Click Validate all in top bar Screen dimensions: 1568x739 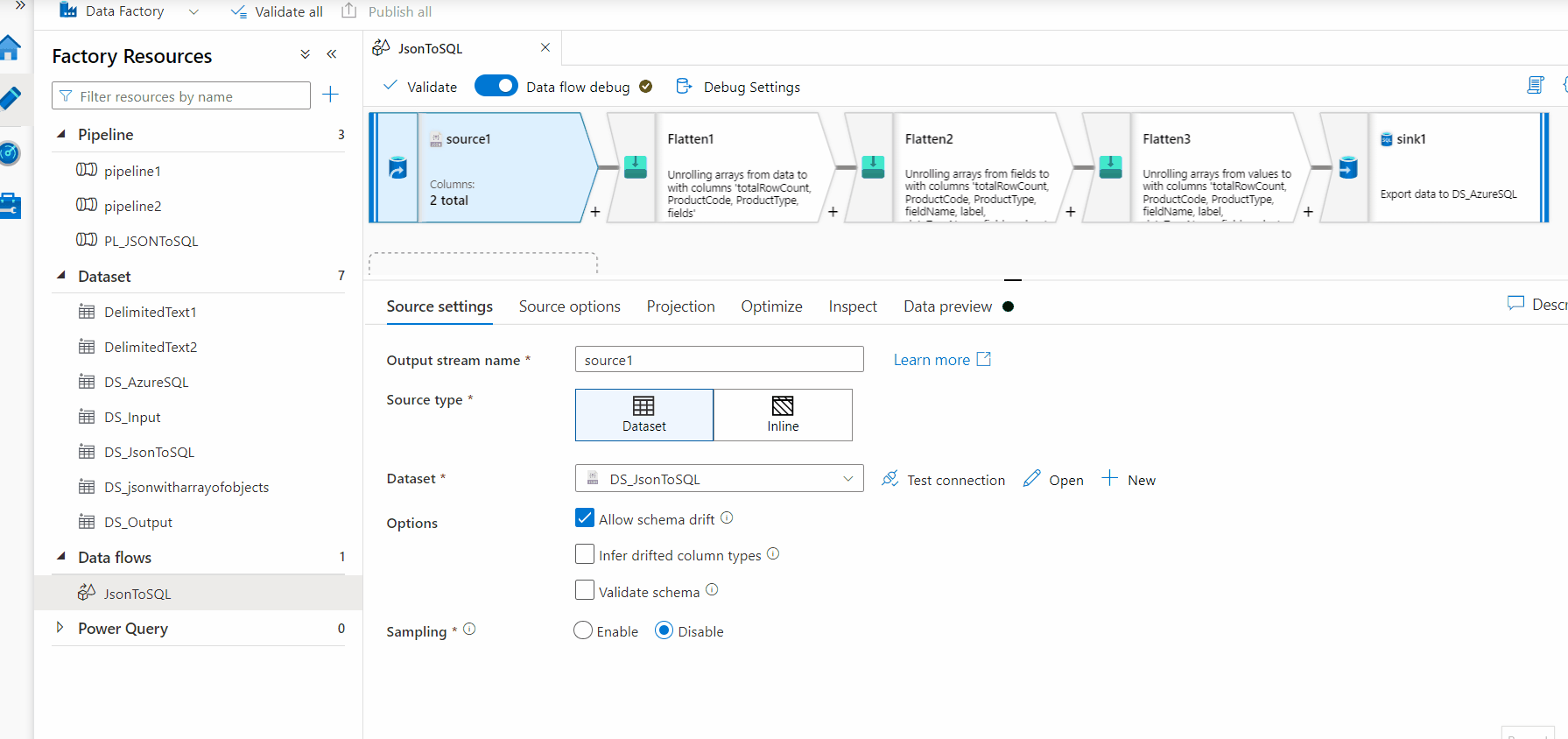(x=277, y=11)
